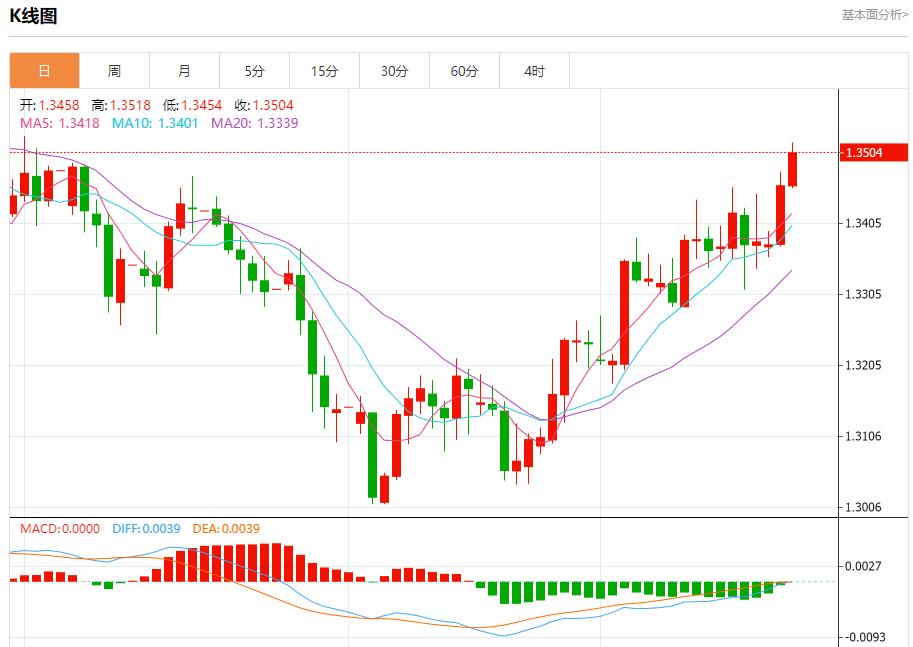Screen dimensions: 913x647
Task: Choose the 60分 timeframe tab
Action: (464, 71)
